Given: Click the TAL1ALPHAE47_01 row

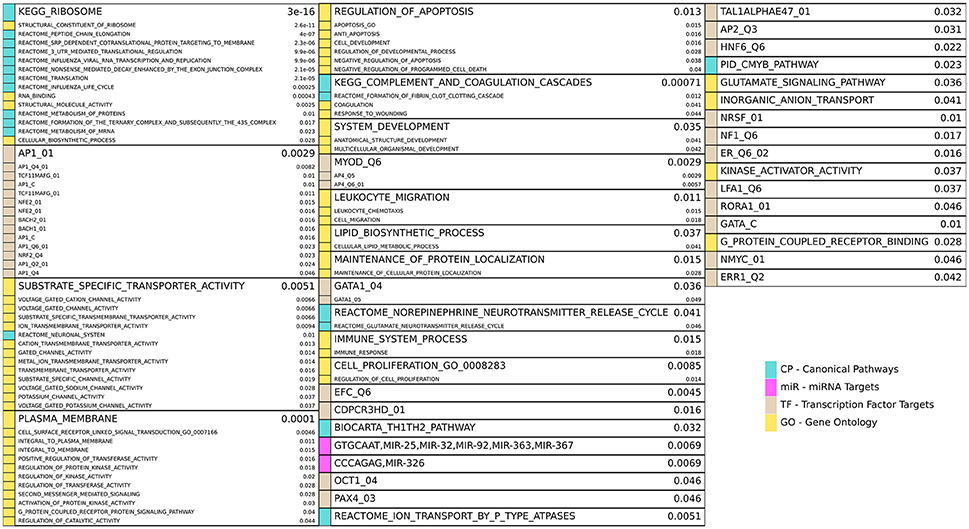Looking at the screenshot, I should (x=836, y=12).
